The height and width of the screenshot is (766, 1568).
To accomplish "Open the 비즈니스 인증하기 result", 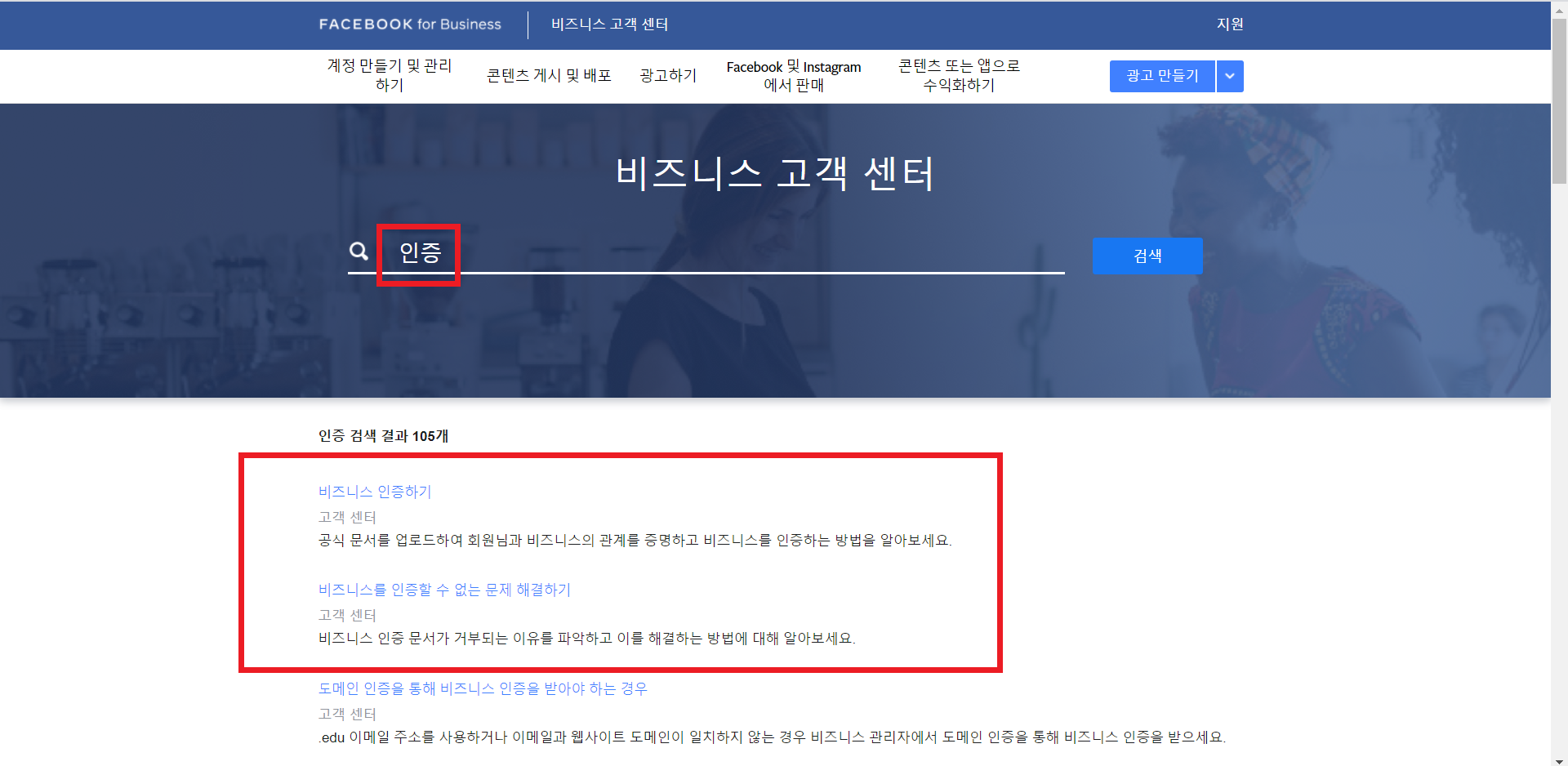I will (x=375, y=492).
